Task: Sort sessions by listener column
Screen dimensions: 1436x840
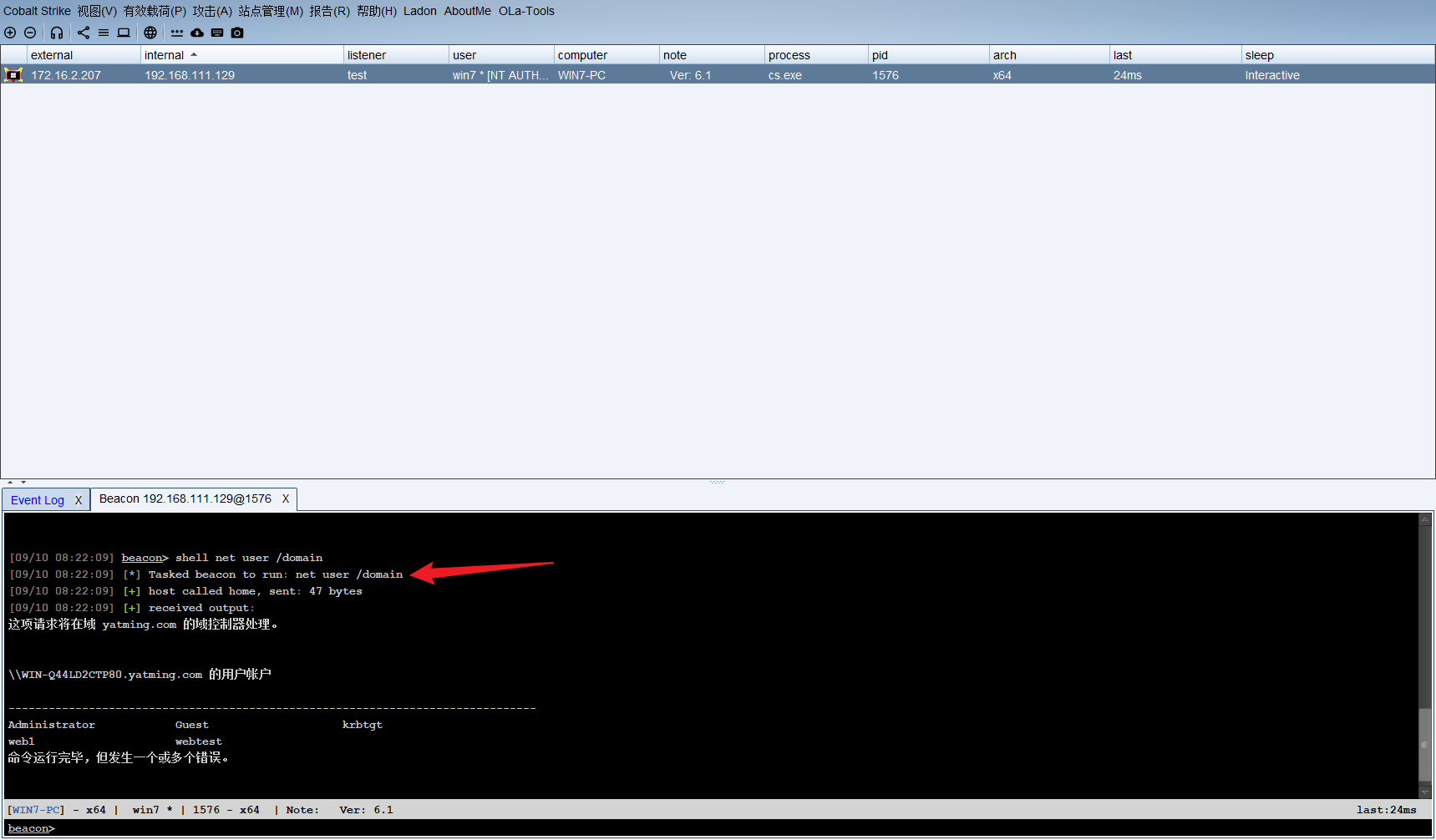Action: pos(396,55)
